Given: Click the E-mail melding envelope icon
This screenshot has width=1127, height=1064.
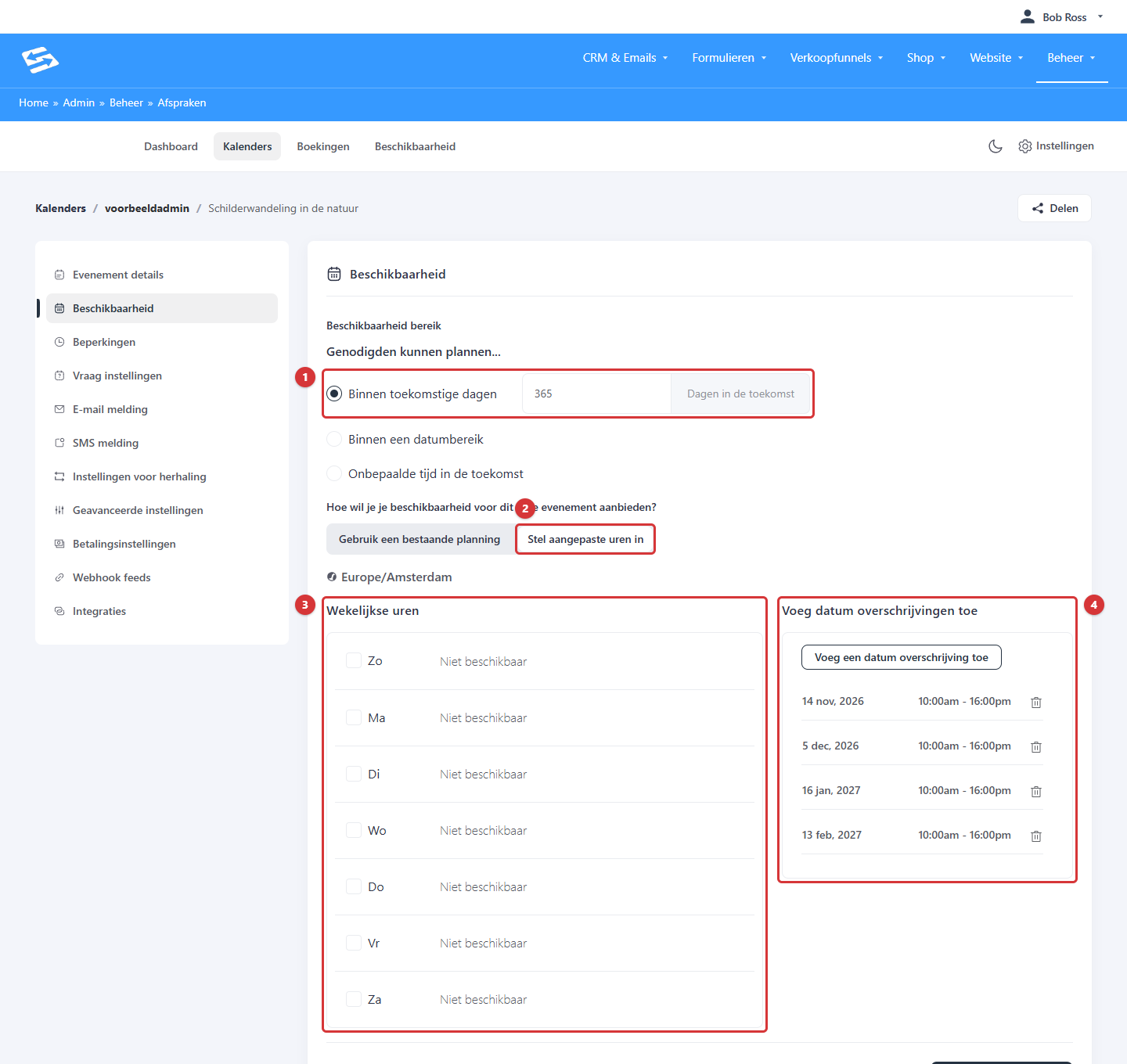Looking at the screenshot, I should pos(59,409).
